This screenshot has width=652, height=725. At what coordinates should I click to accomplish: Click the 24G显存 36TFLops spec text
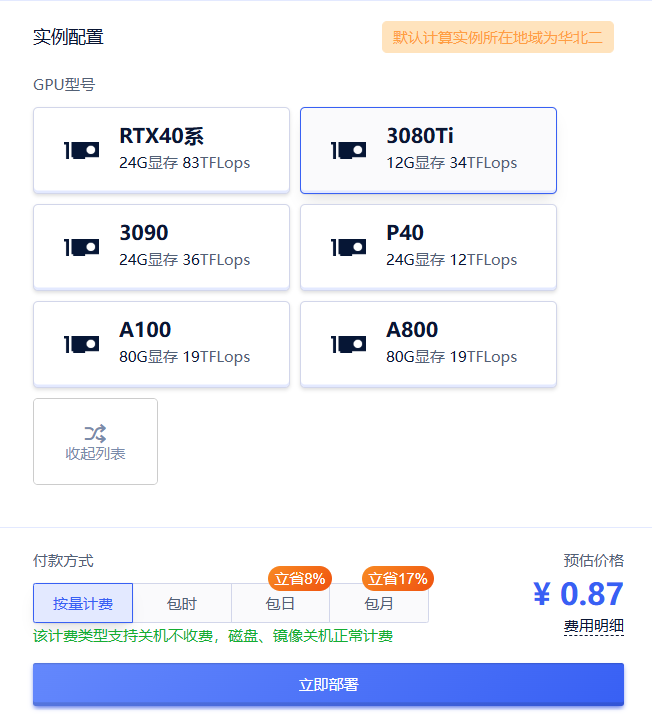185,260
